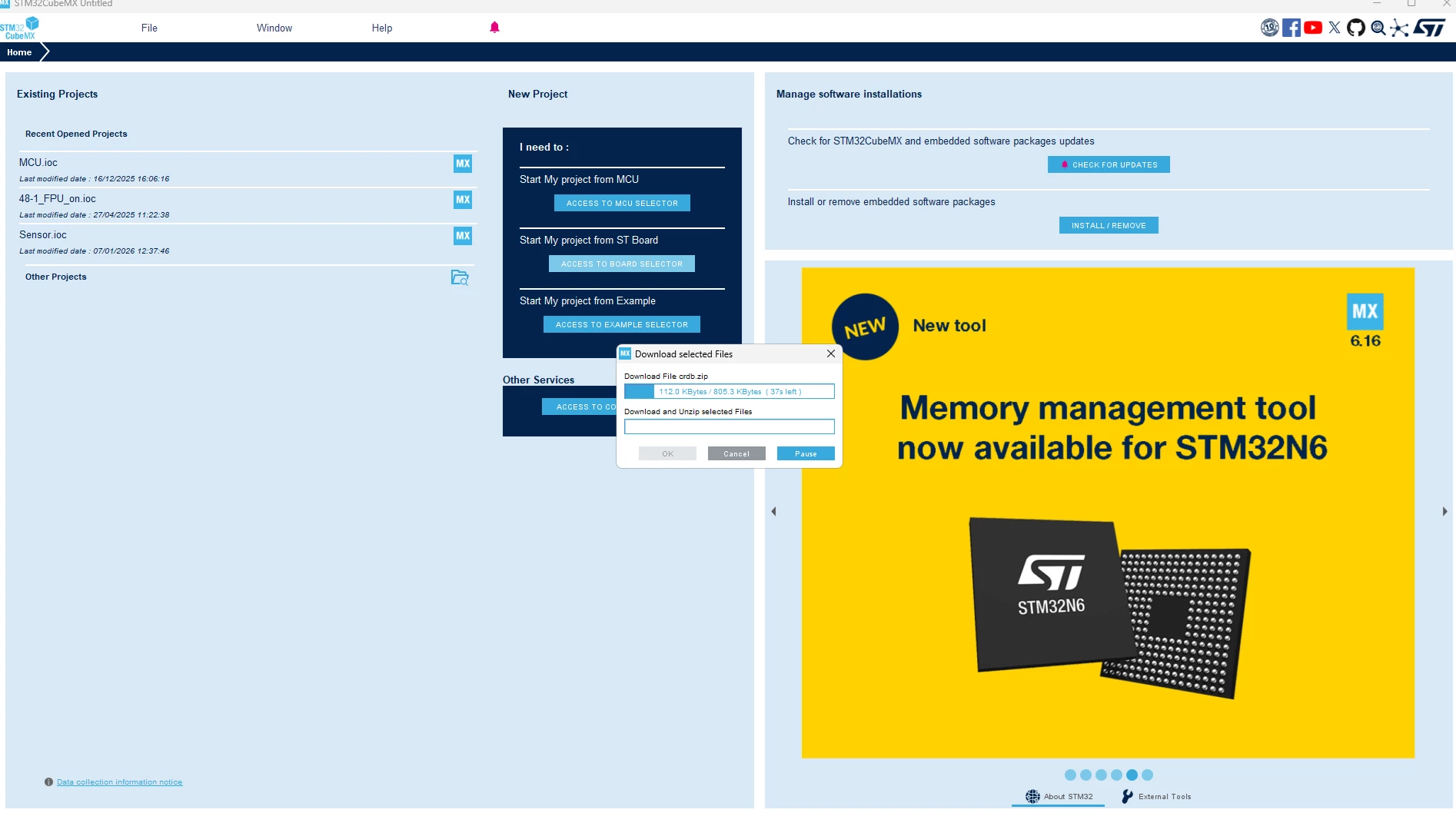Open the ST community network icon
The width and height of the screenshot is (1456, 813).
pyautogui.click(x=1400, y=28)
